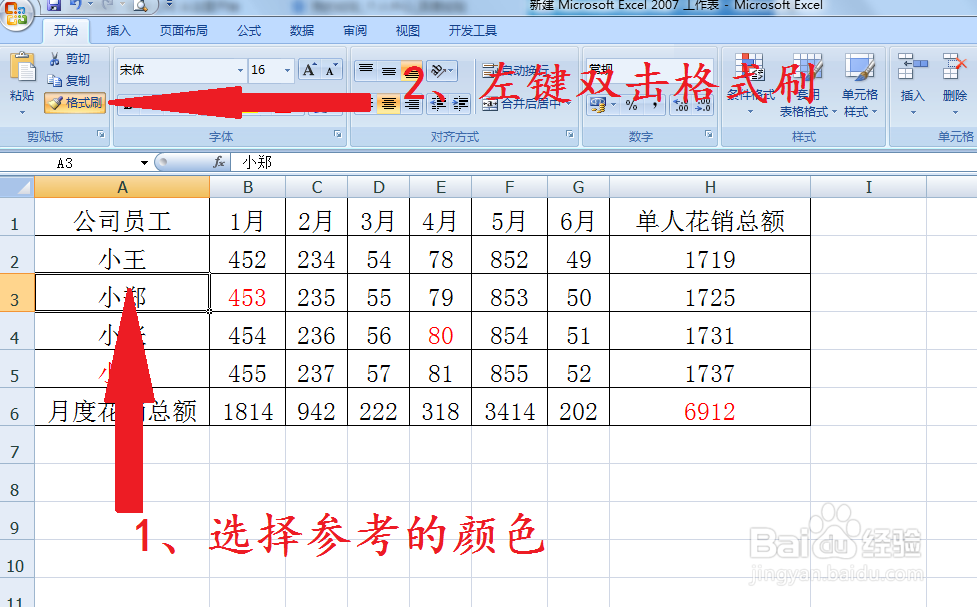The width and height of the screenshot is (977, 607).
Task: Click the Office button
Action: (x=16, y=16)
